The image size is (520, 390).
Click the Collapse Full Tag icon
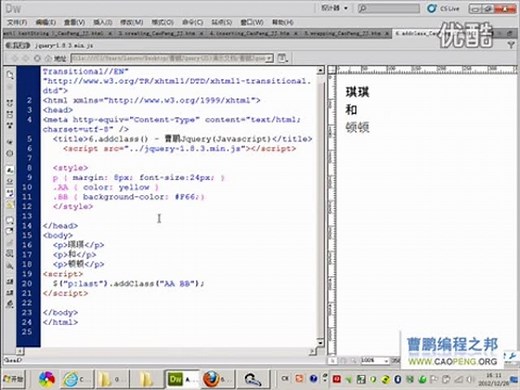[x=10, y=103]
